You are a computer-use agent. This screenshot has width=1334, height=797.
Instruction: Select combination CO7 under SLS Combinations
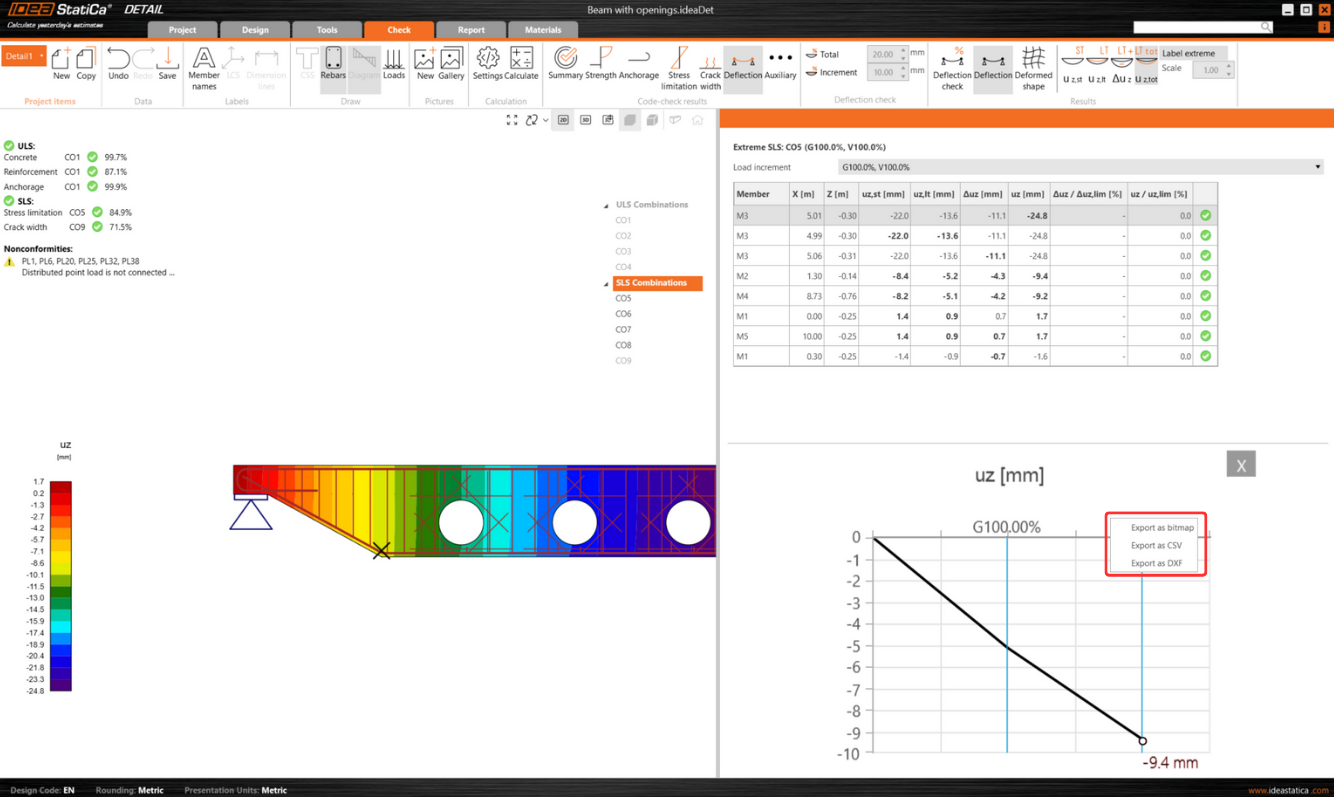coord(623,329)
